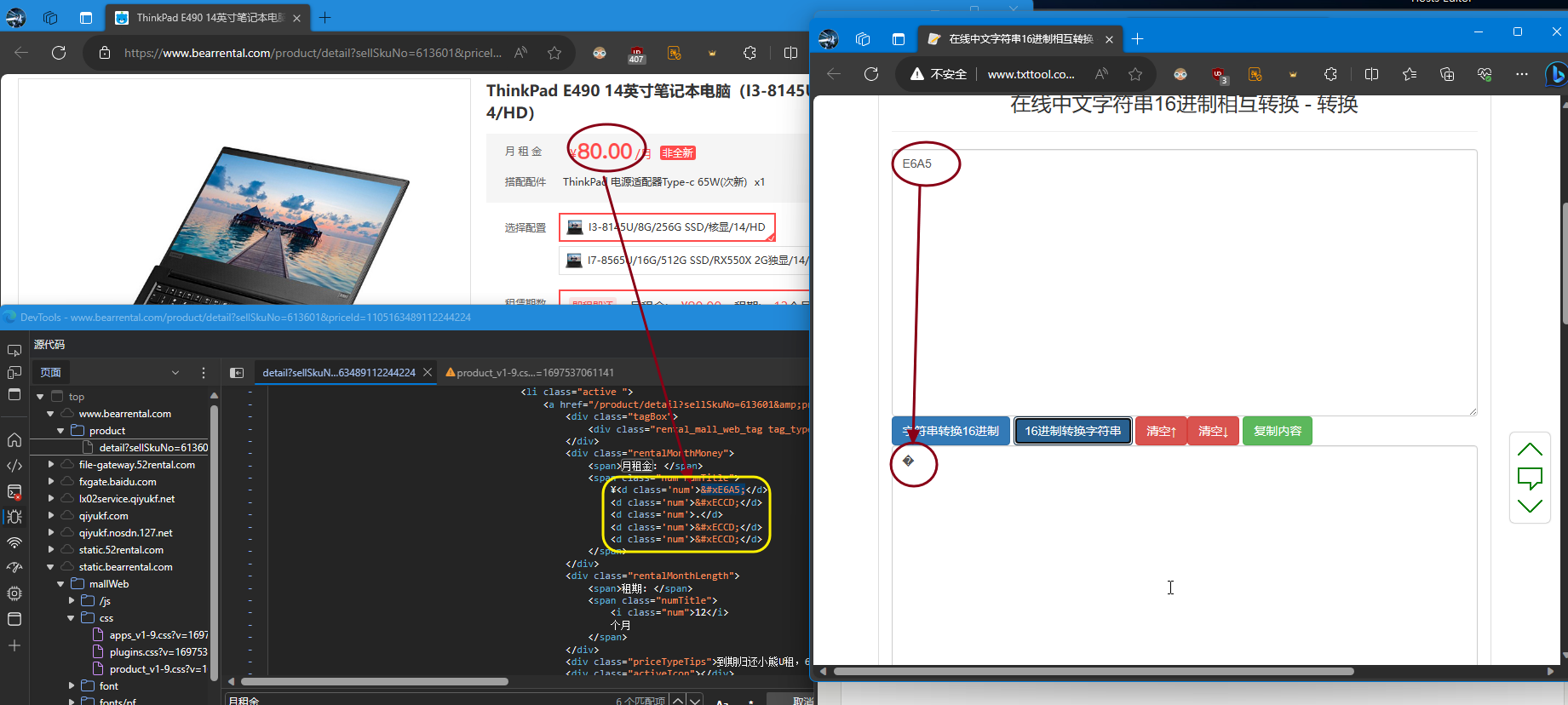Switch to product_v1-9.css source tab
Image resolution: width=1568 pixels, height=705 pixels.
534,373
